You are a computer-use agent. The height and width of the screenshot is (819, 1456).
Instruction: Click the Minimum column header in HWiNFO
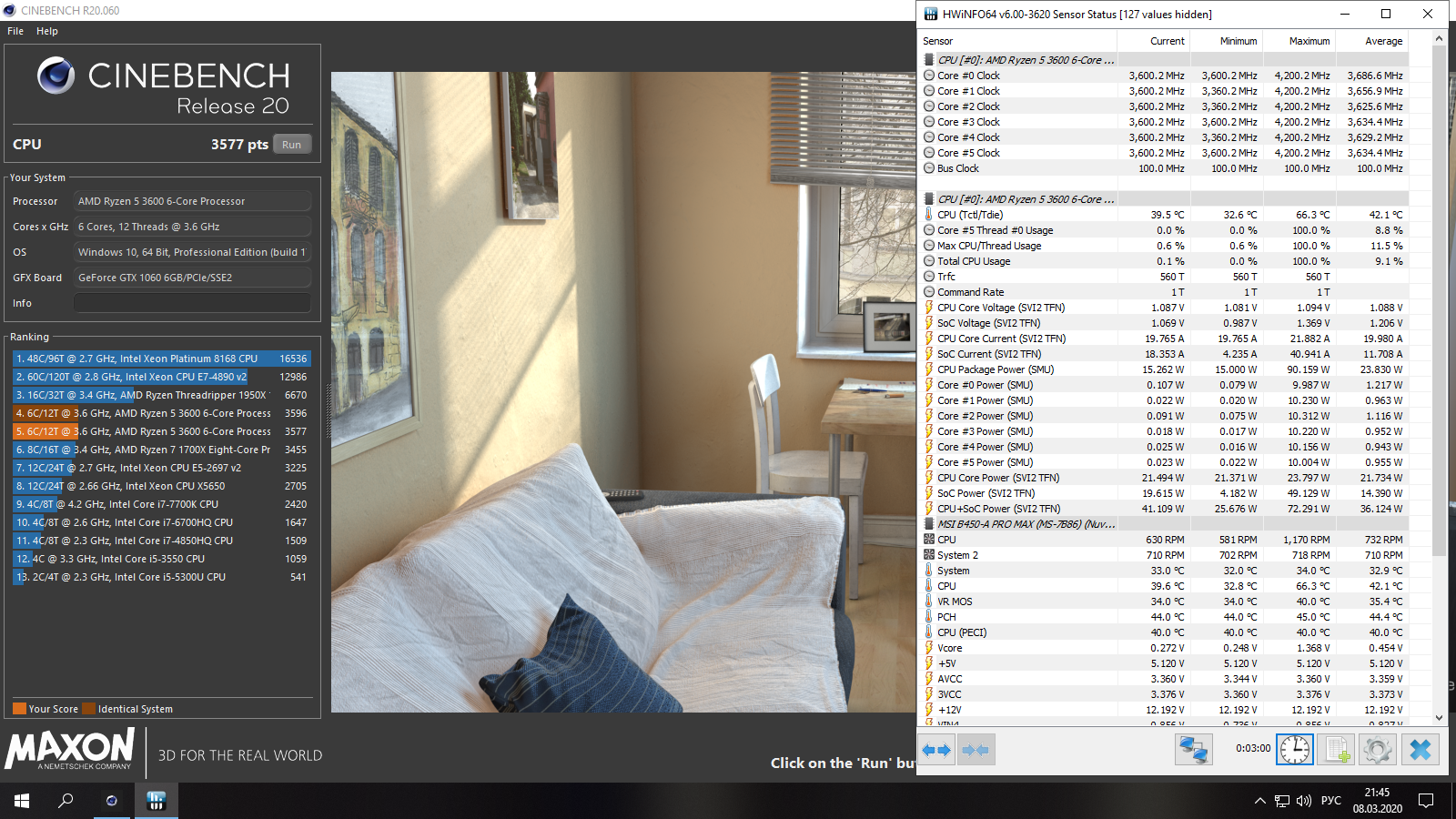point(1226,41)
